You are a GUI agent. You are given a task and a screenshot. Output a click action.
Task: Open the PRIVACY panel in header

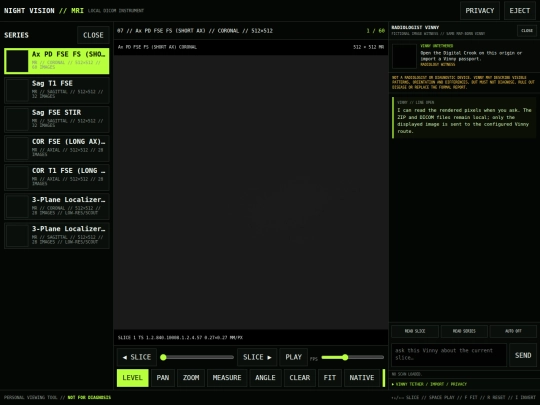pyautogui.click(x=480, y=11)
